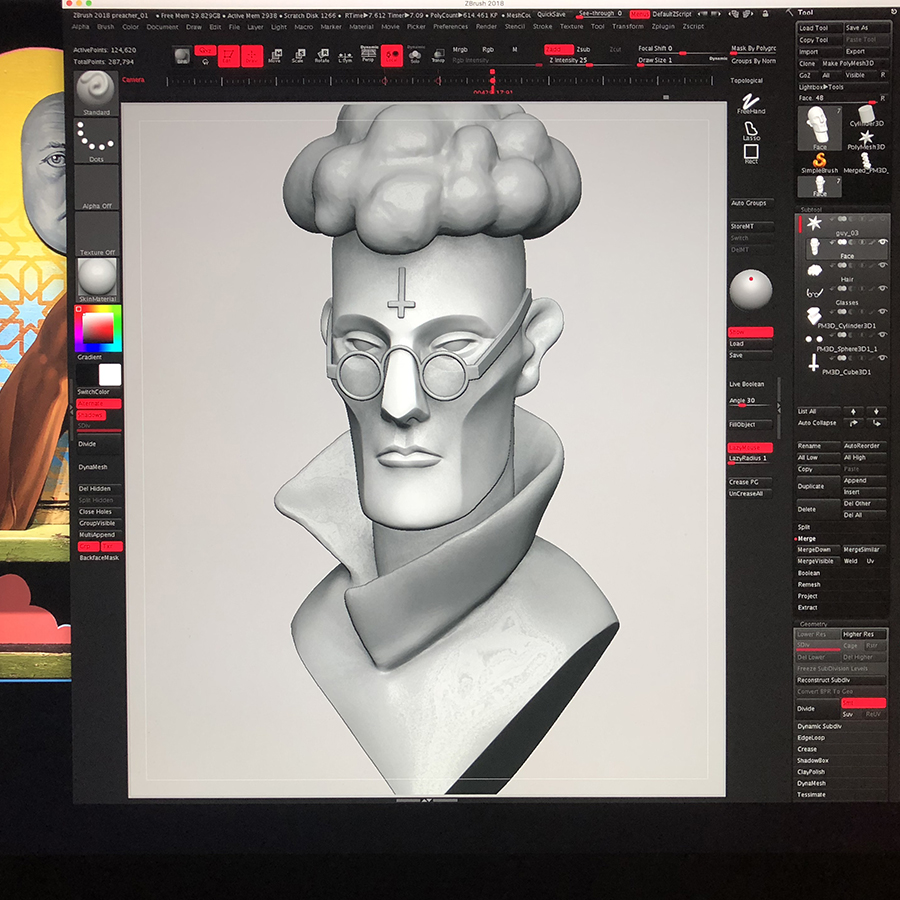The width and height of the screenshot is (900, 900).
Task: Toggle the LazyMouse button
Action: tap(750, 447)
